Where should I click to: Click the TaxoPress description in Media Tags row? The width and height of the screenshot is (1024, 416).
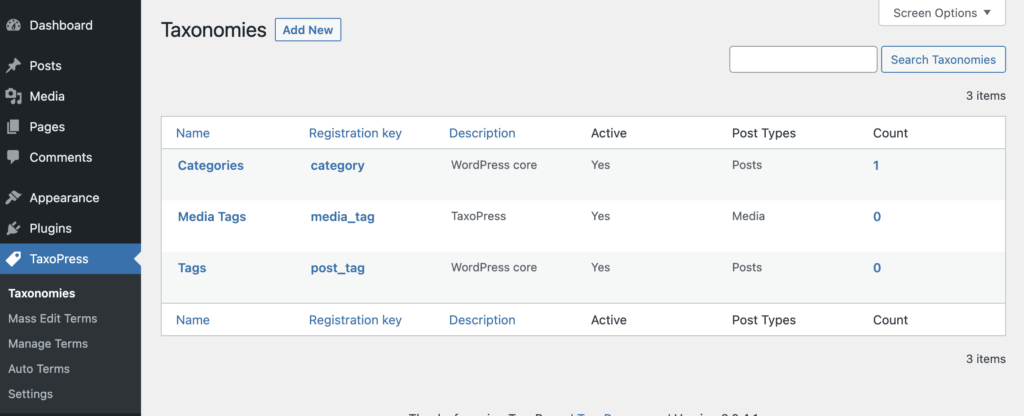[478, 216]
